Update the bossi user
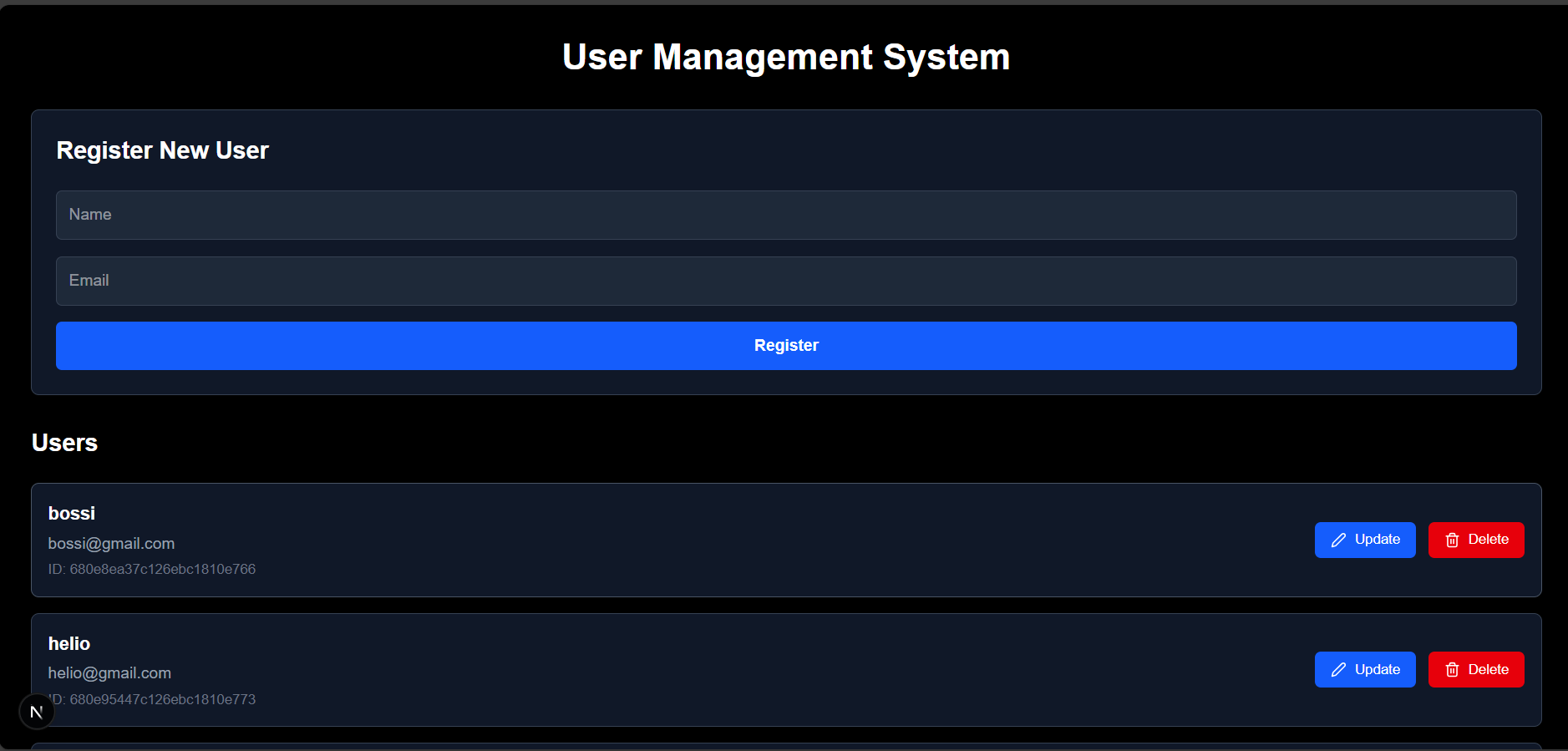Viewport: 1568px width, 751px height. [x=1365, y=540]
